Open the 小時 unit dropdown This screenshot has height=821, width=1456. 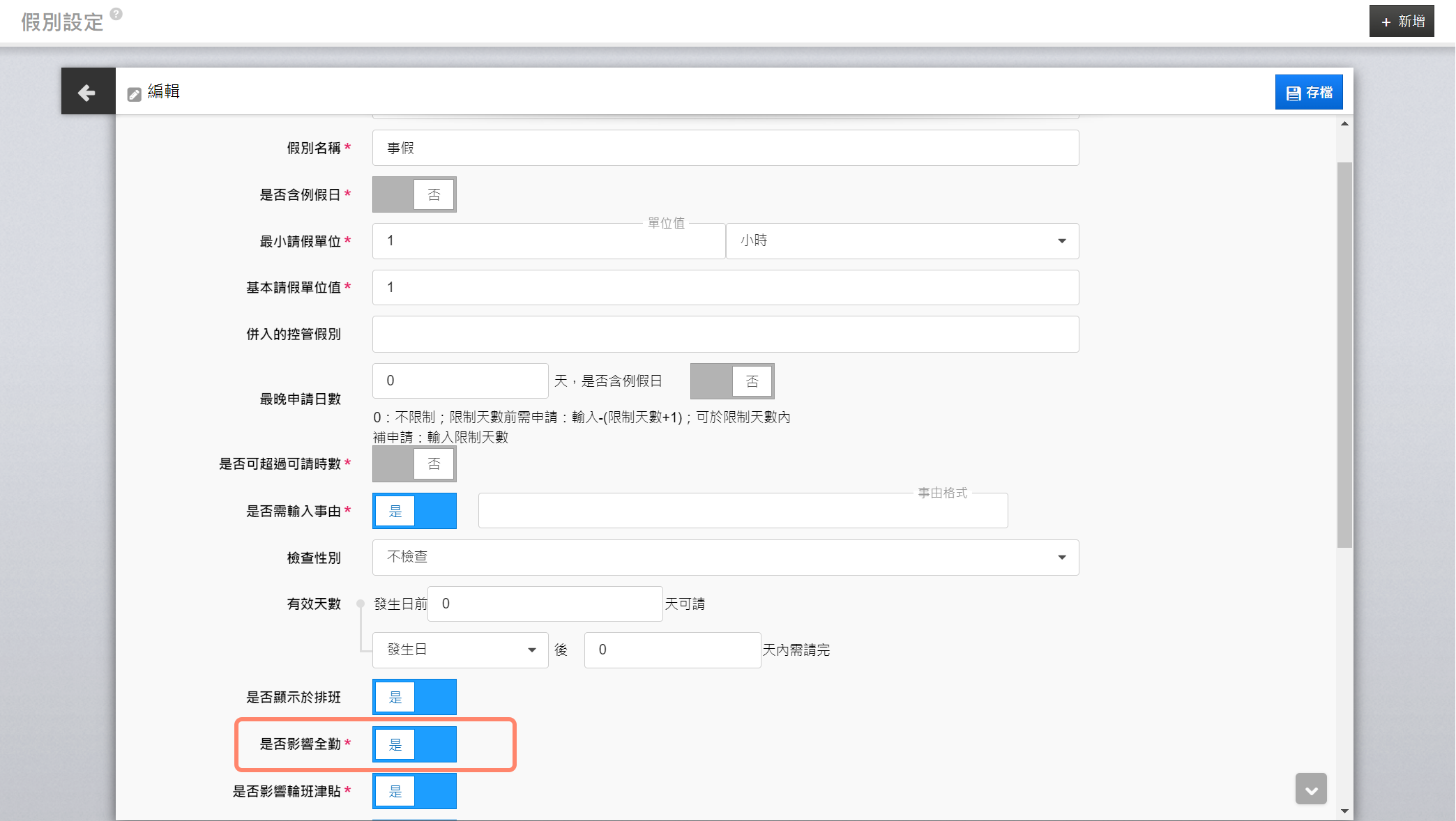point(902,241)
